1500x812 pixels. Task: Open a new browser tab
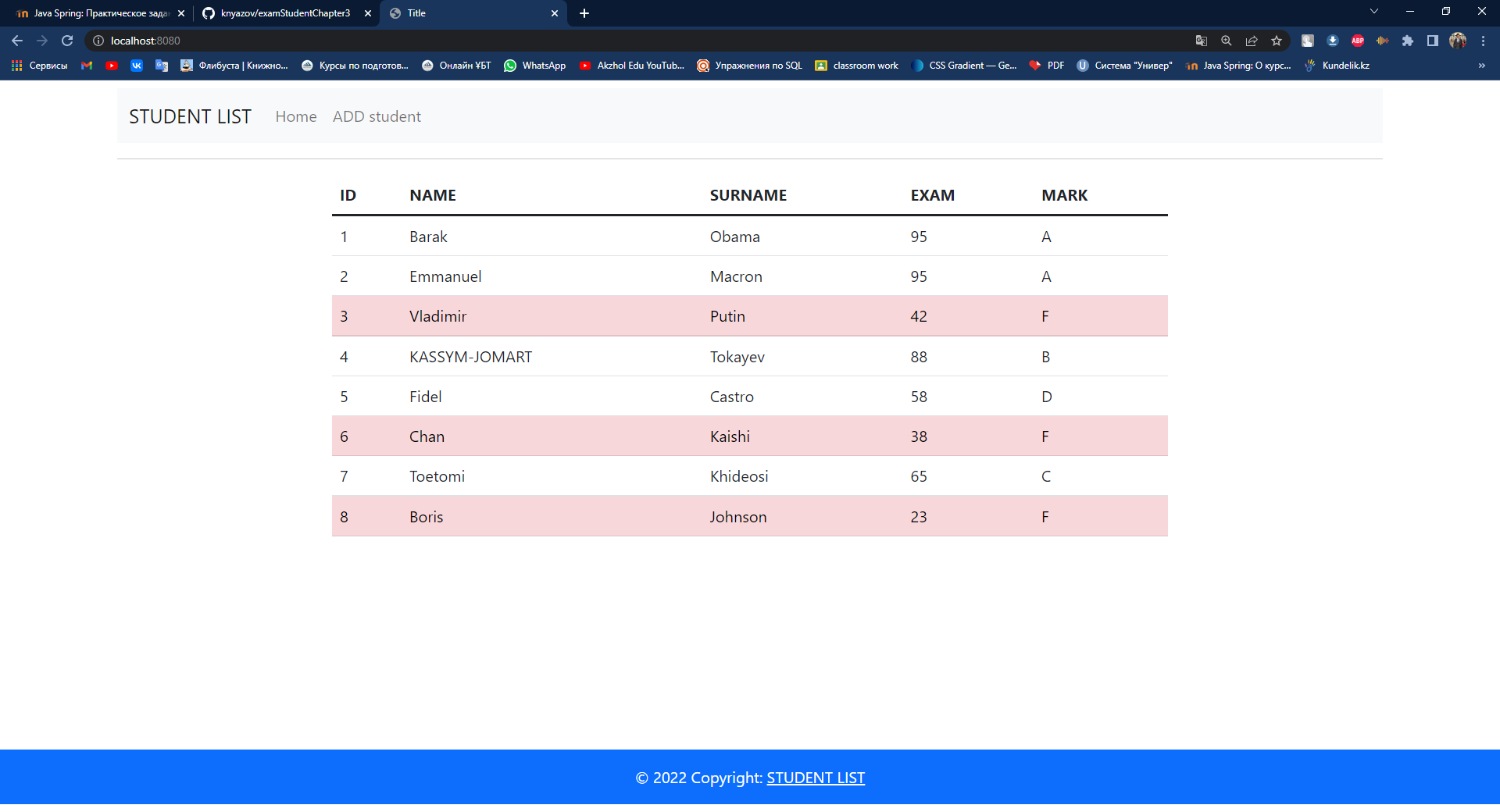(x=584, y=13)
